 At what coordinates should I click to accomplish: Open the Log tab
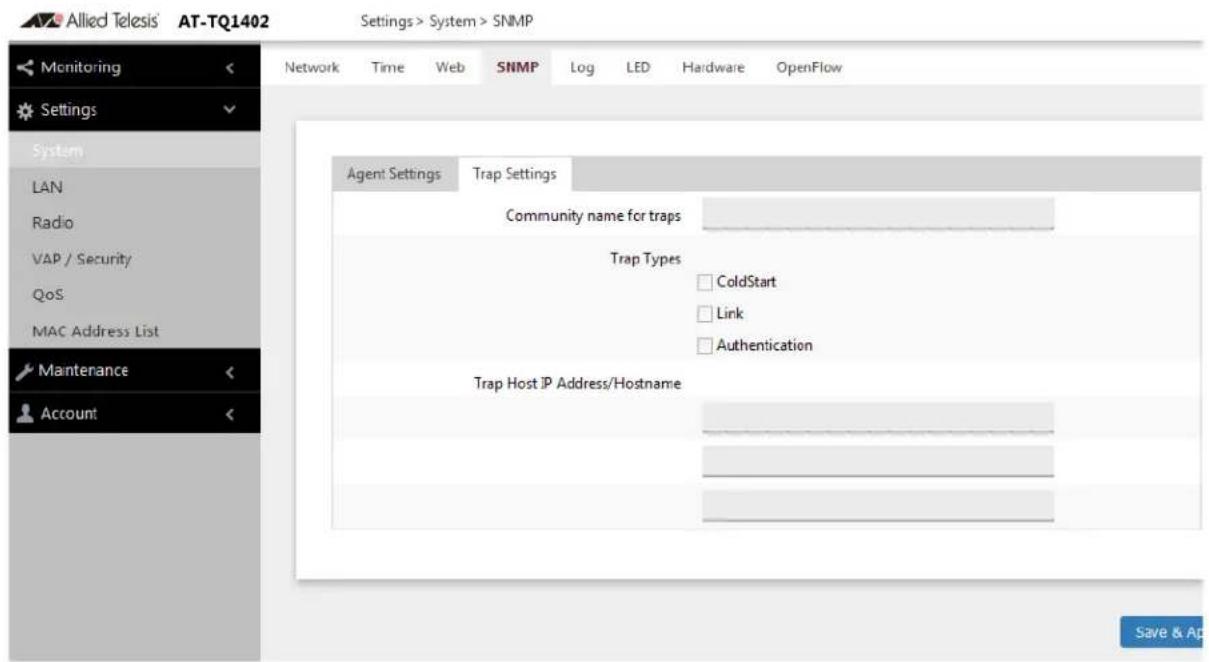(583, 68)
